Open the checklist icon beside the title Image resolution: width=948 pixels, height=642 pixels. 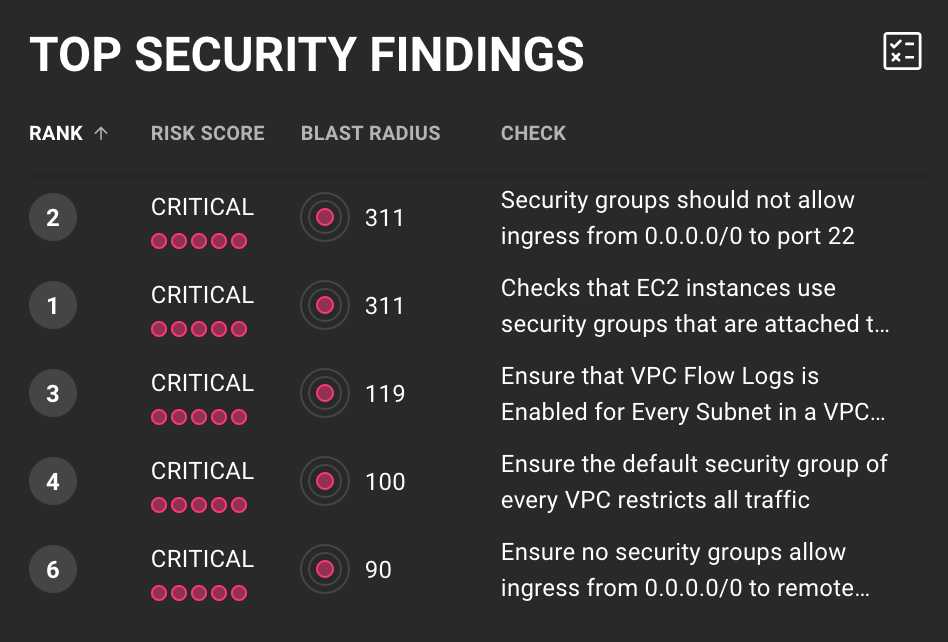pyautogui.click(x=902, y=51)
